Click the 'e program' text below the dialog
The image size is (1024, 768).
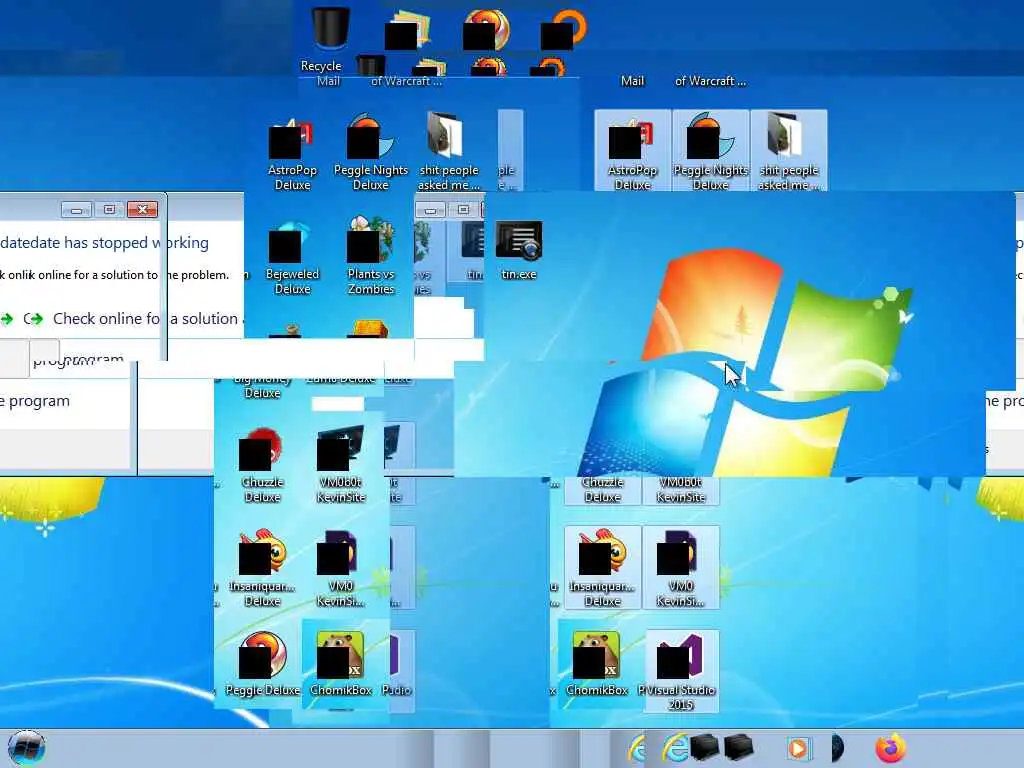click(x=35, y=401)
